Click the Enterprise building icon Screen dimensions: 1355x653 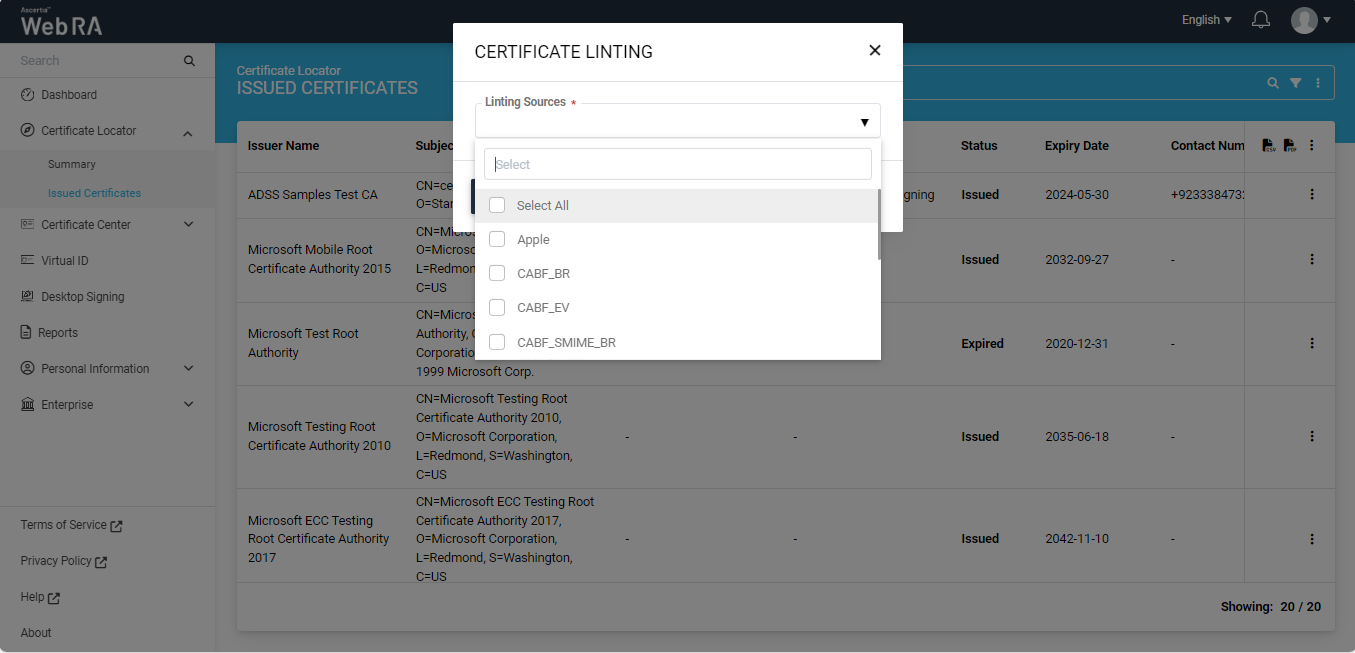27,405
